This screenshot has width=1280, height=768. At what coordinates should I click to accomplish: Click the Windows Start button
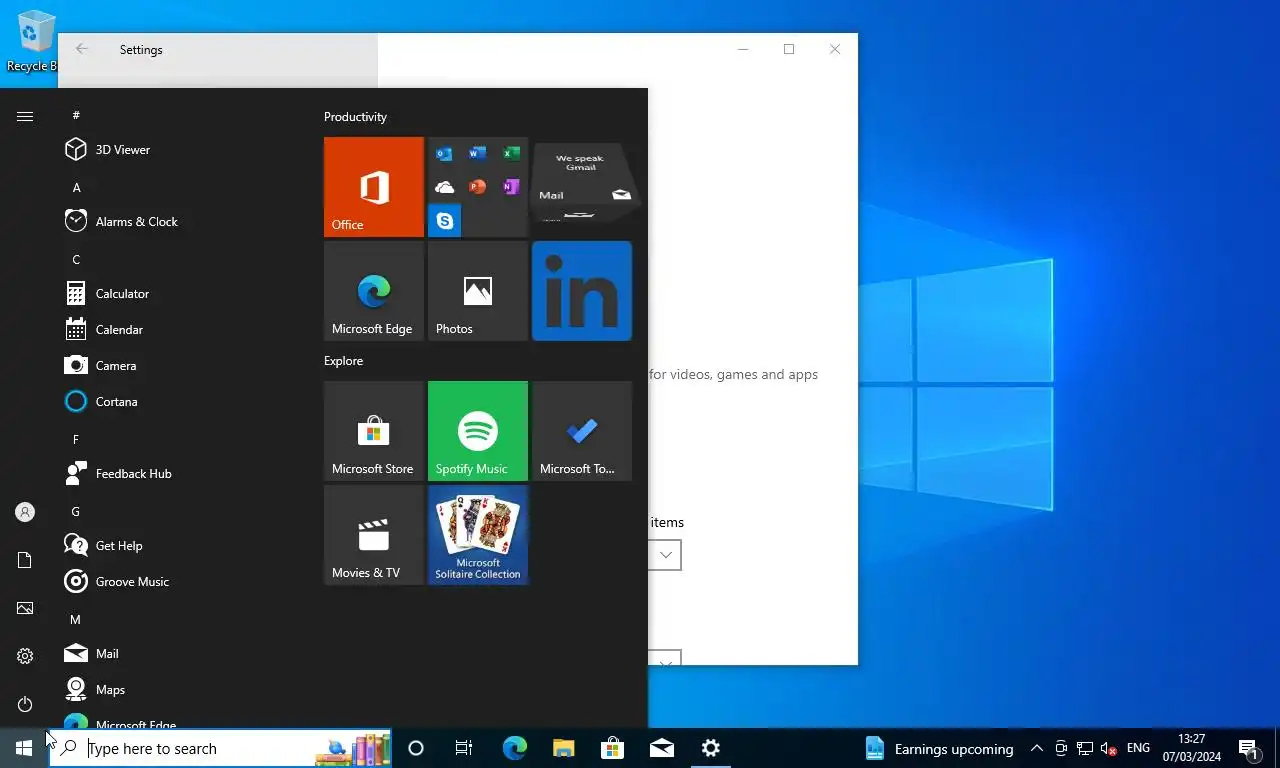pos(24,748)
